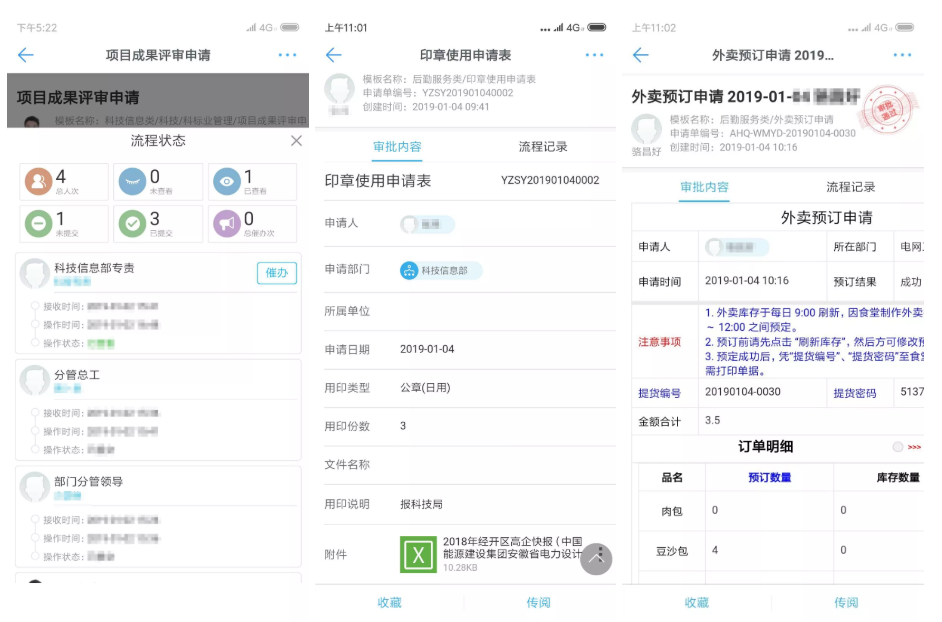Click 收藏 in 印章使用申请表 screen

(x=389, y=602)
